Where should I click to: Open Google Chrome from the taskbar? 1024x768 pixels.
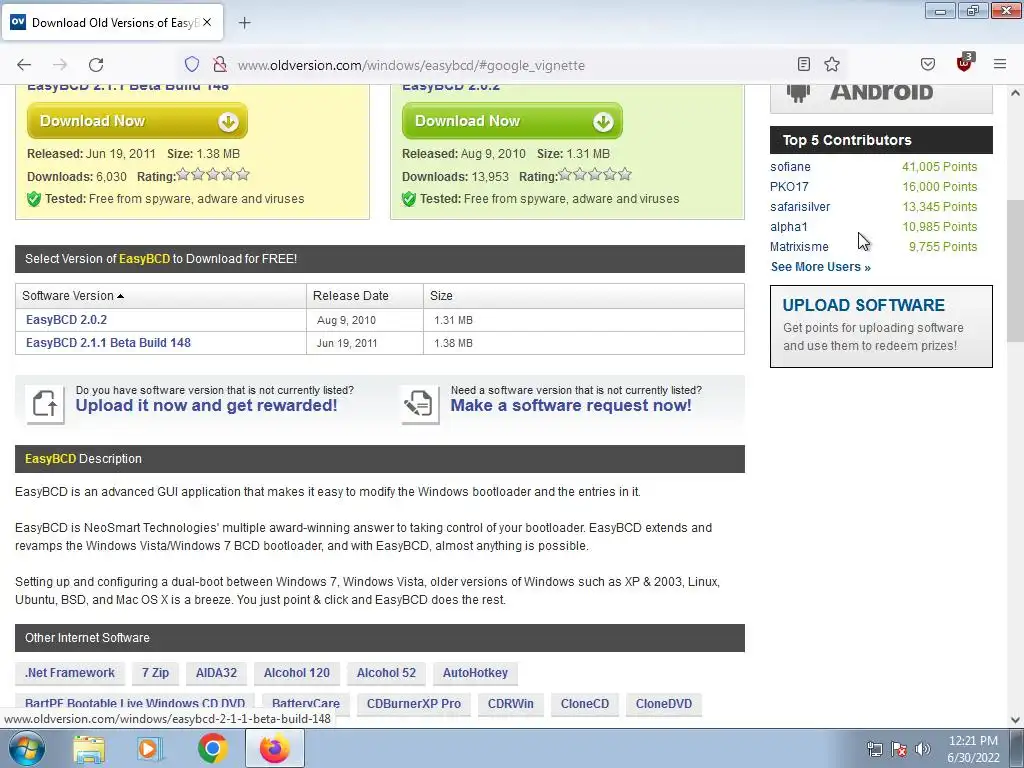click(x=212, y=749)
